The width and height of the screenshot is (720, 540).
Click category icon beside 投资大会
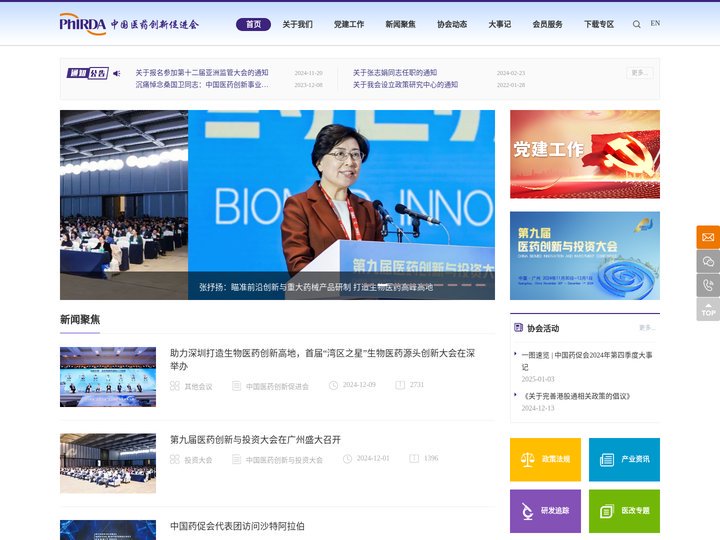click(x=174, y=459)
